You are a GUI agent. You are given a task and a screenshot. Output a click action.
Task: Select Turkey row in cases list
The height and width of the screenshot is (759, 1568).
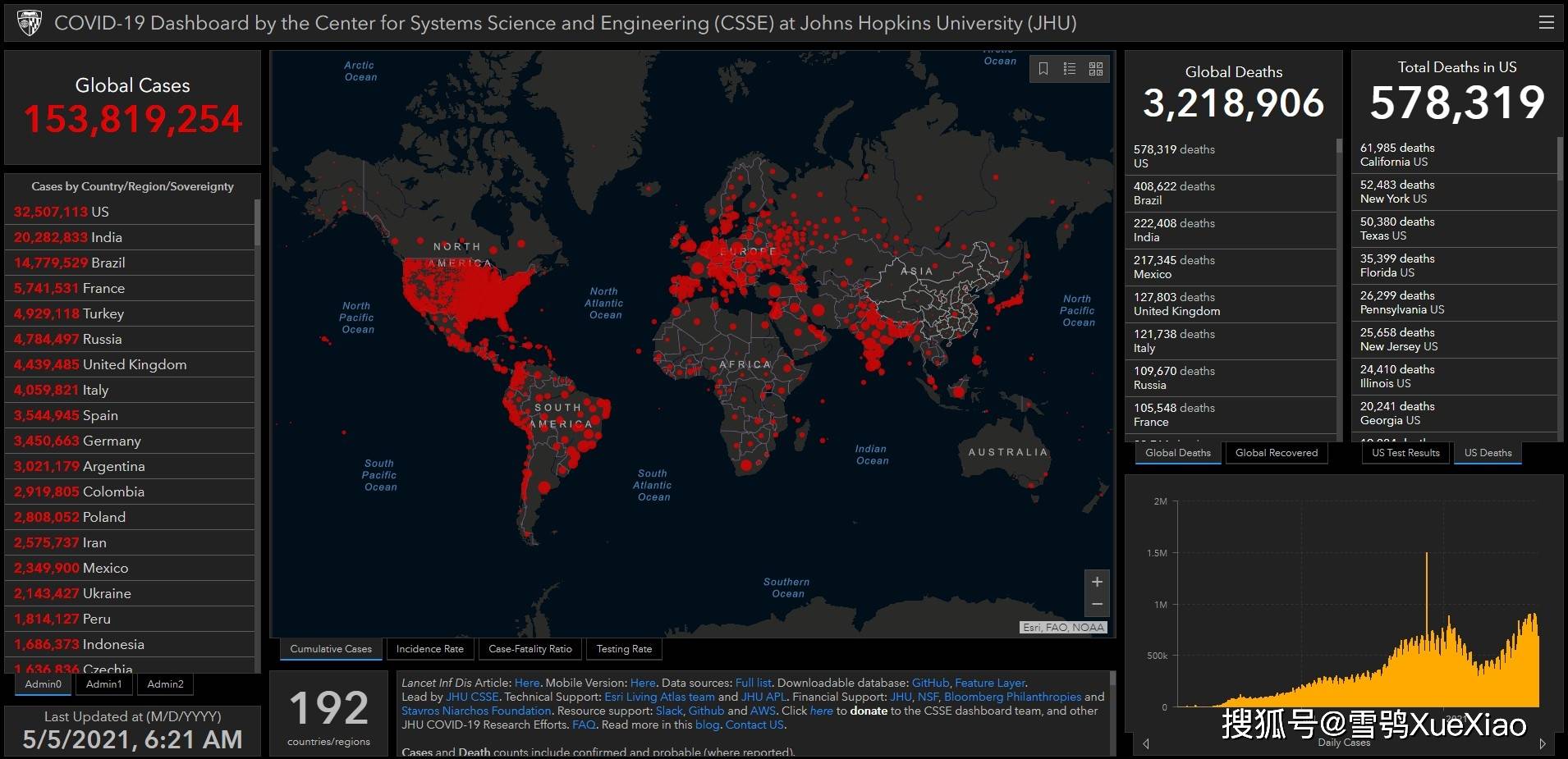pos(130,313)
